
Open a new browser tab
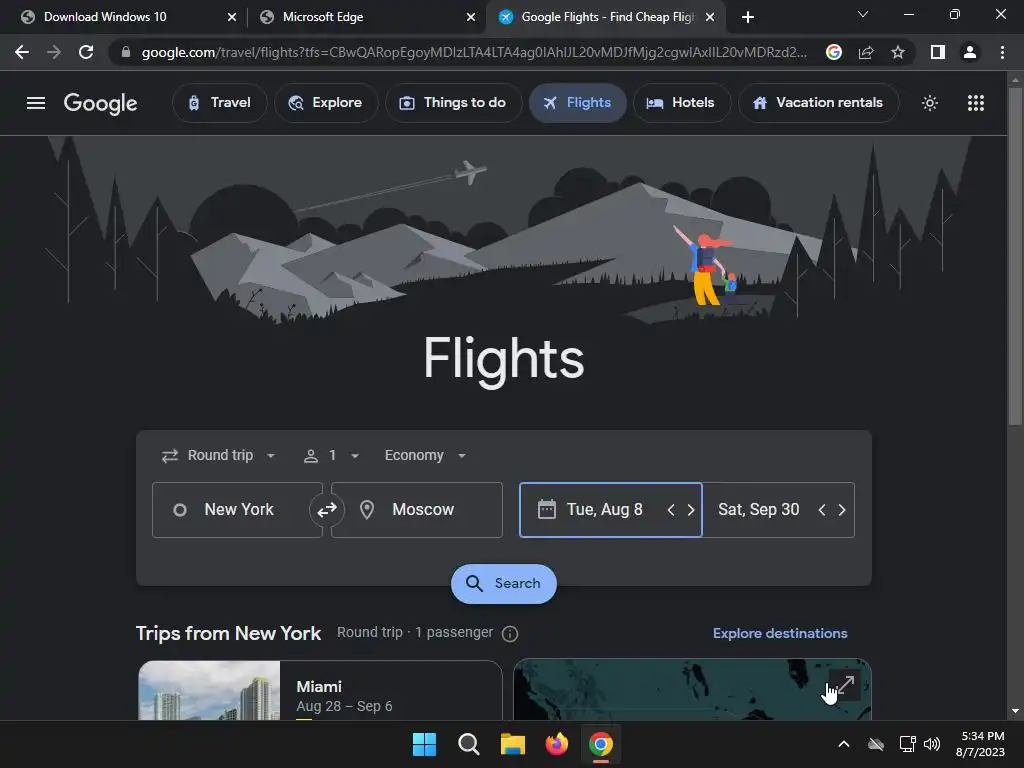748,17
